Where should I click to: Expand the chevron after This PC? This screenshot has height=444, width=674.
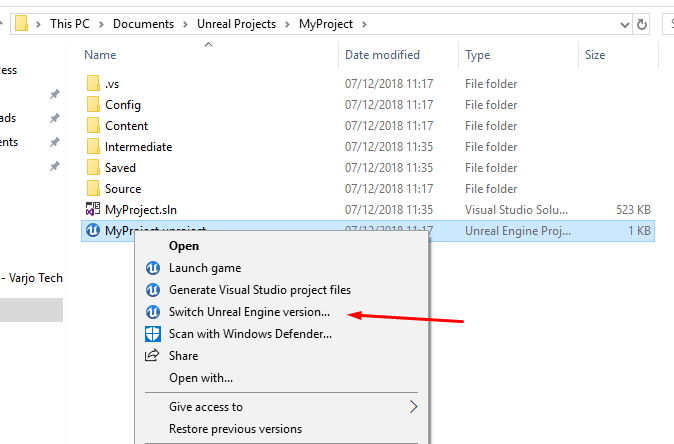(101, 24)
